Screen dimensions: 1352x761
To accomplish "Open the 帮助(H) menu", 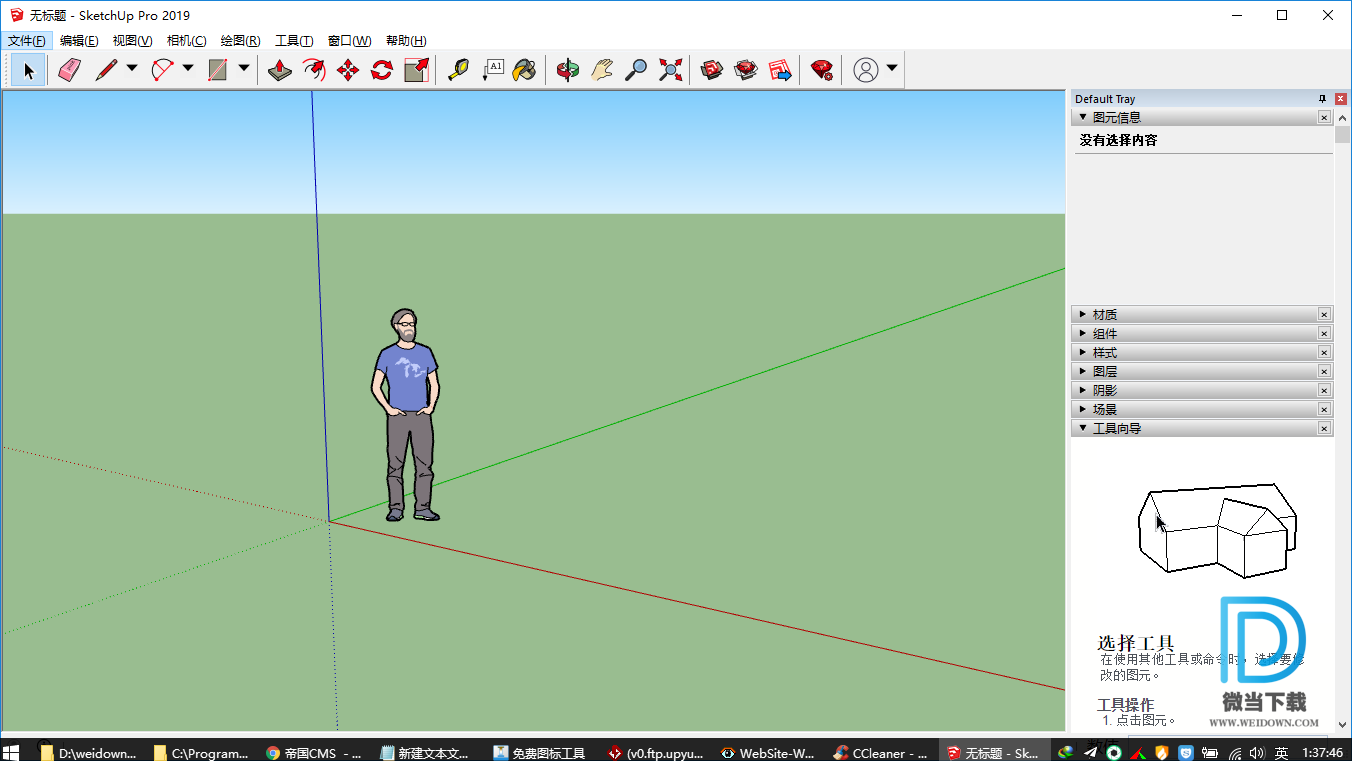I will tap(406, 41).
